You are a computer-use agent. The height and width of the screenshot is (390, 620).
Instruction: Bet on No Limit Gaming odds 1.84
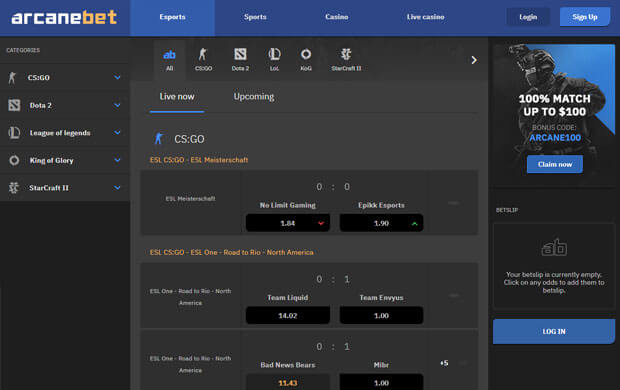click(x=288, y=223)
